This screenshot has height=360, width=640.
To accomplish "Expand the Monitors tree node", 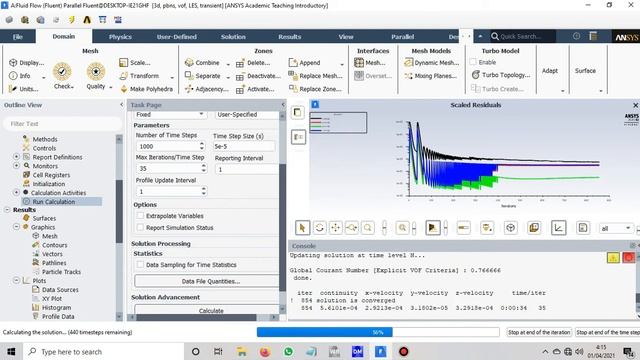I will (16, 166).
